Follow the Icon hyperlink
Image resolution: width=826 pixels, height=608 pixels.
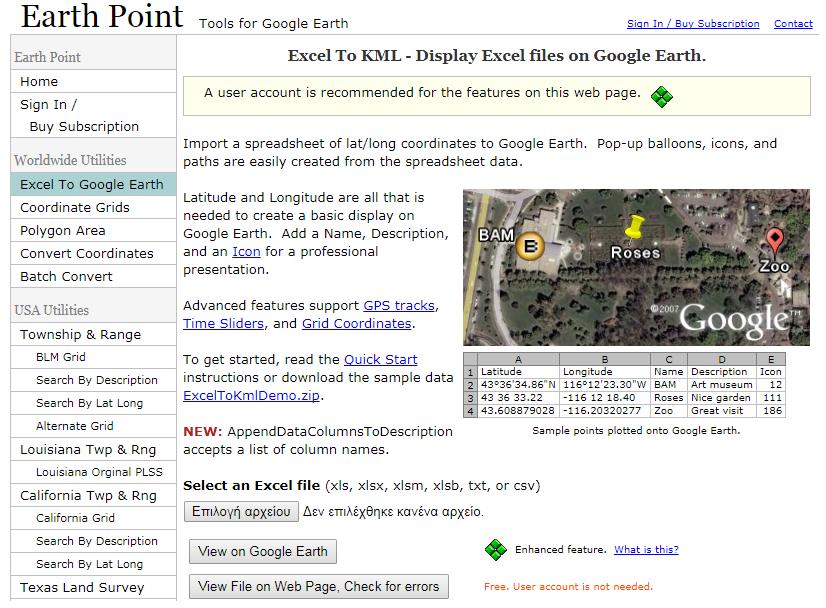(246, 252)
